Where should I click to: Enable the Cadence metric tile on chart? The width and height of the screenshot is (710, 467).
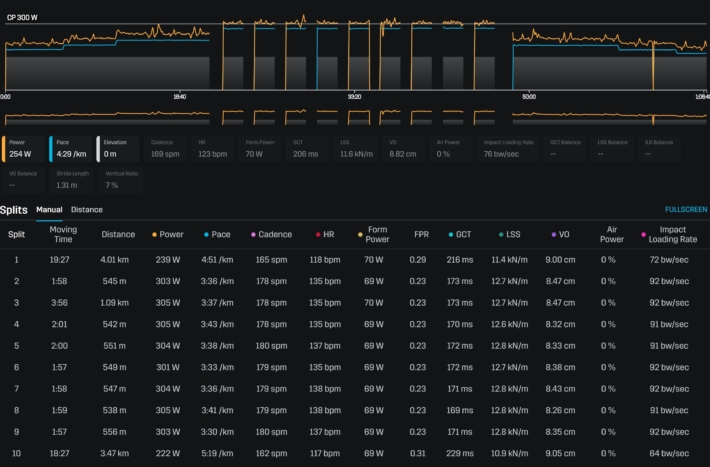click(166, 149)
